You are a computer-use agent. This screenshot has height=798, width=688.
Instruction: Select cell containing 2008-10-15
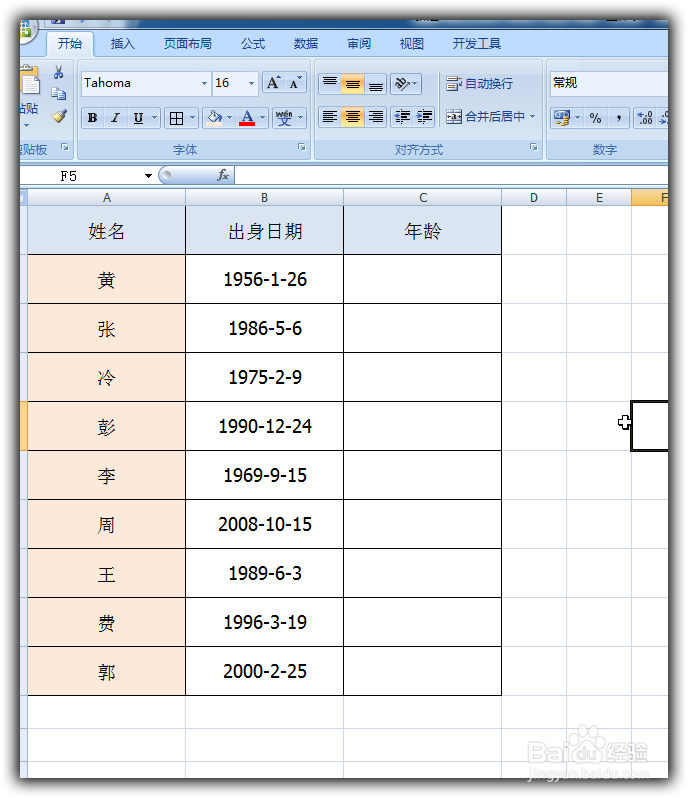265,524
